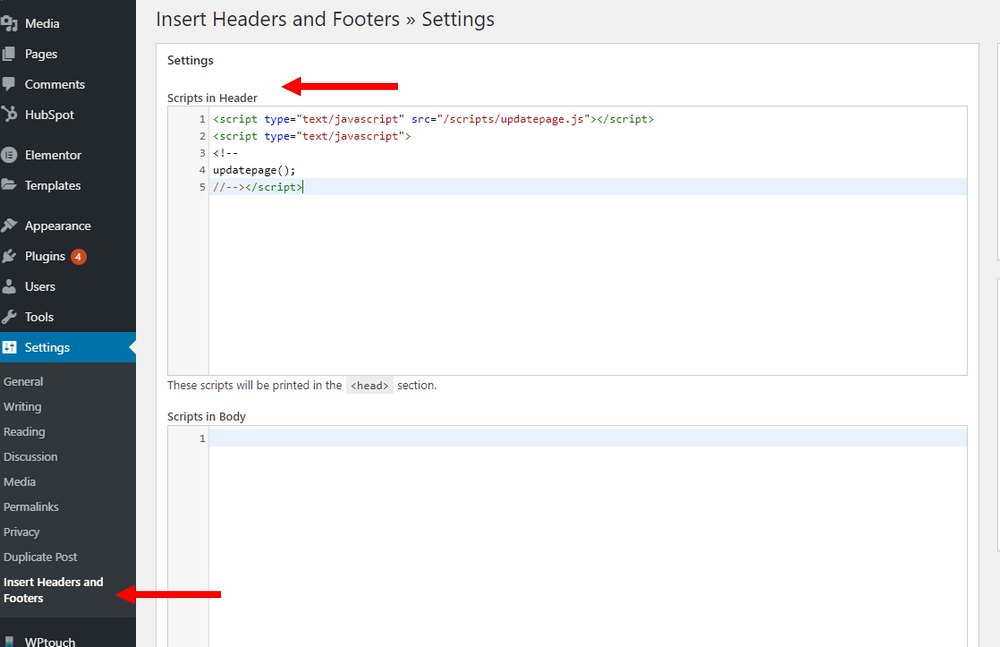Click the Elementor logo icon

(x=9, y=155)
